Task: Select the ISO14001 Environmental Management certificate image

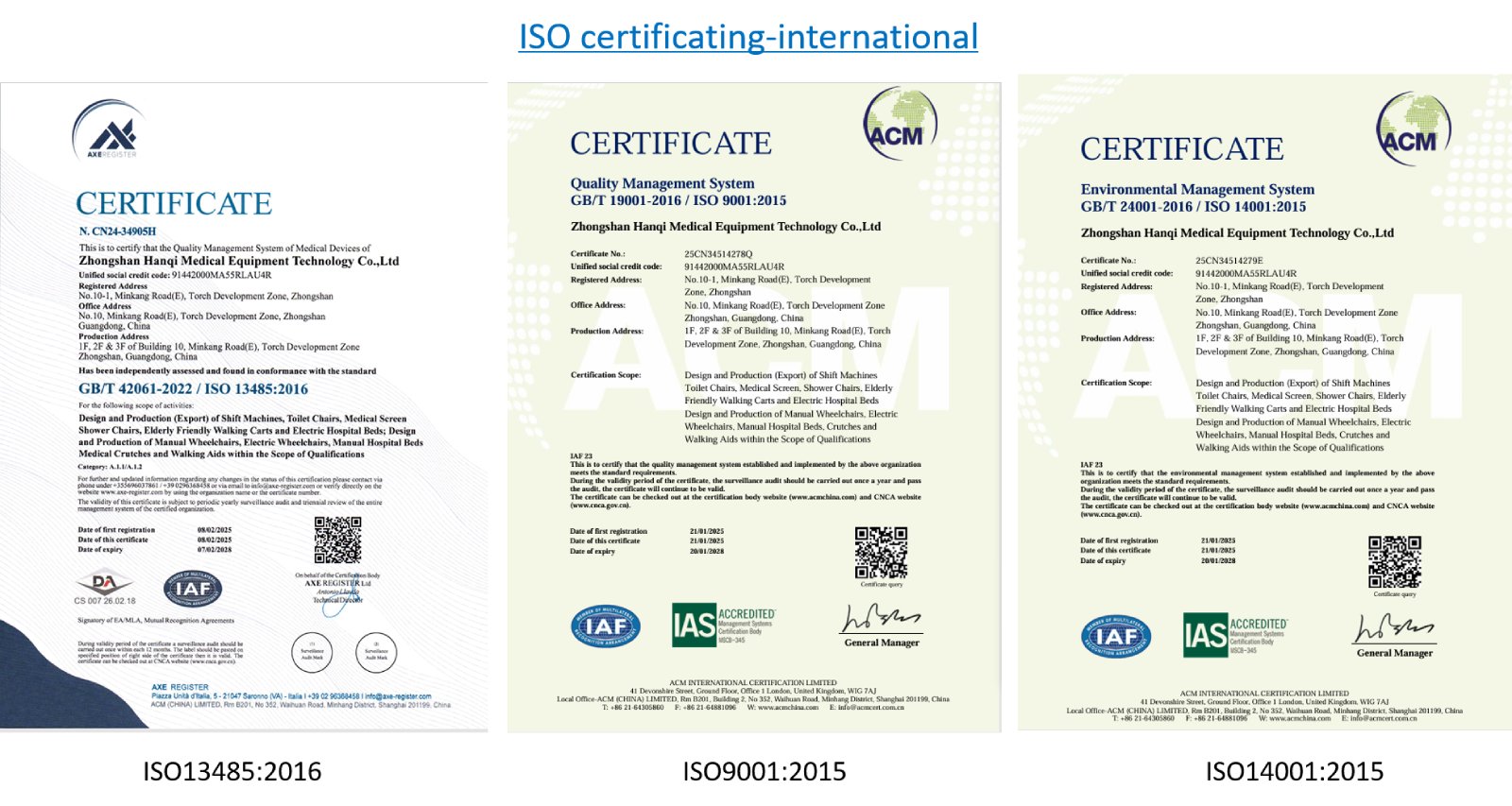Action: [1264, 403]
